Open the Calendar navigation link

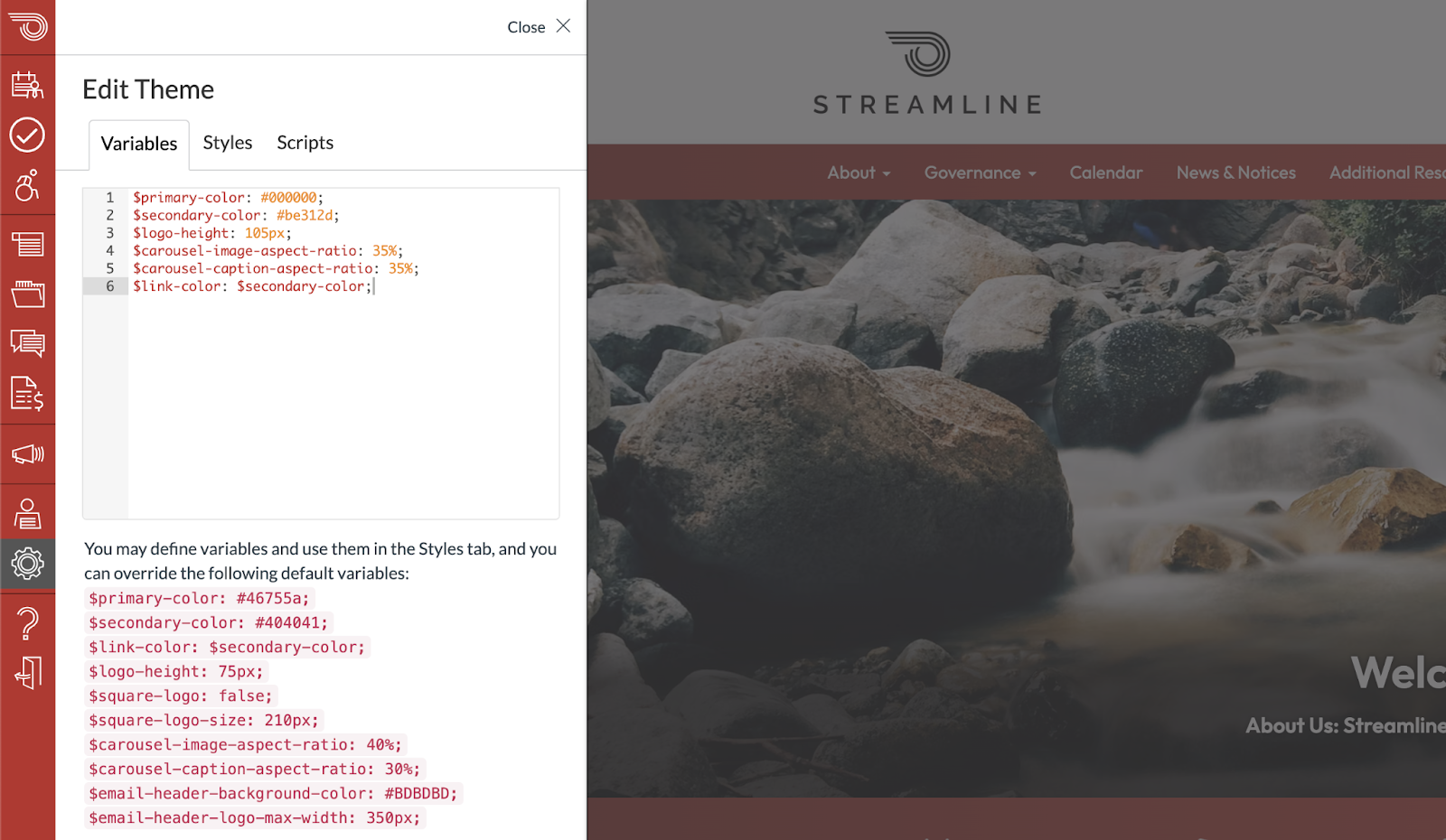coord(1105,173)
